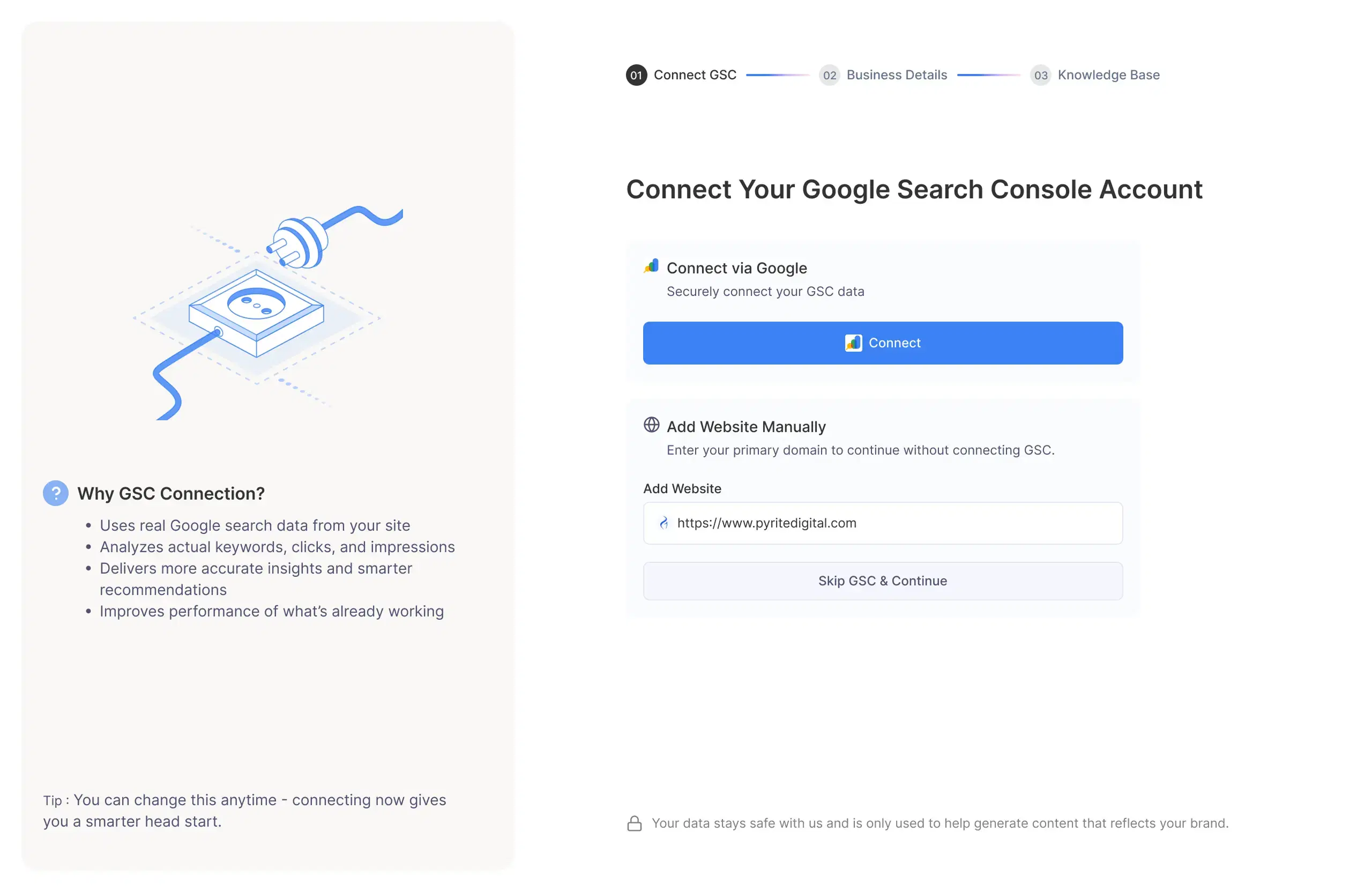1372x892 pixels.
Task: Click the Connect via Google bar-chart icon
Action: pyautogui.click(x=650, y=266)
